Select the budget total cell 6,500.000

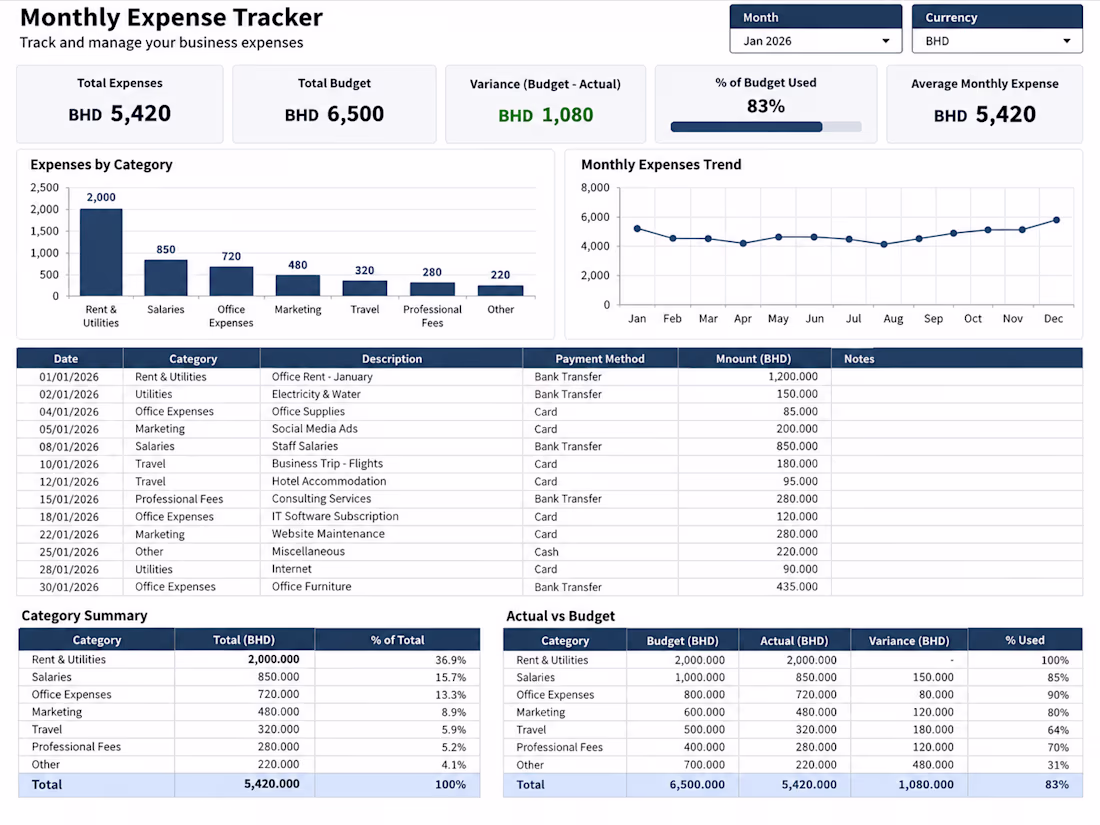[x=682, y=785]
